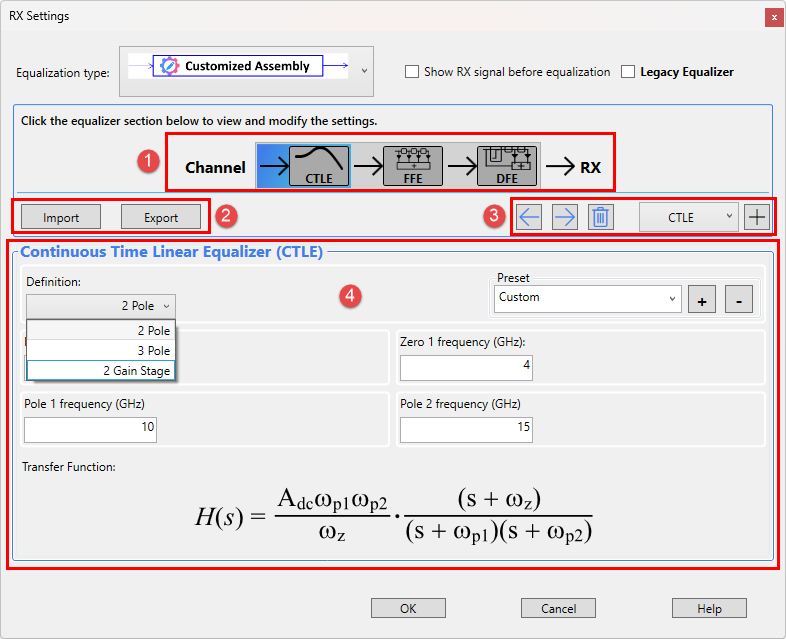
Task: Open the Equalization type dropdown
Action: (364, 71)
